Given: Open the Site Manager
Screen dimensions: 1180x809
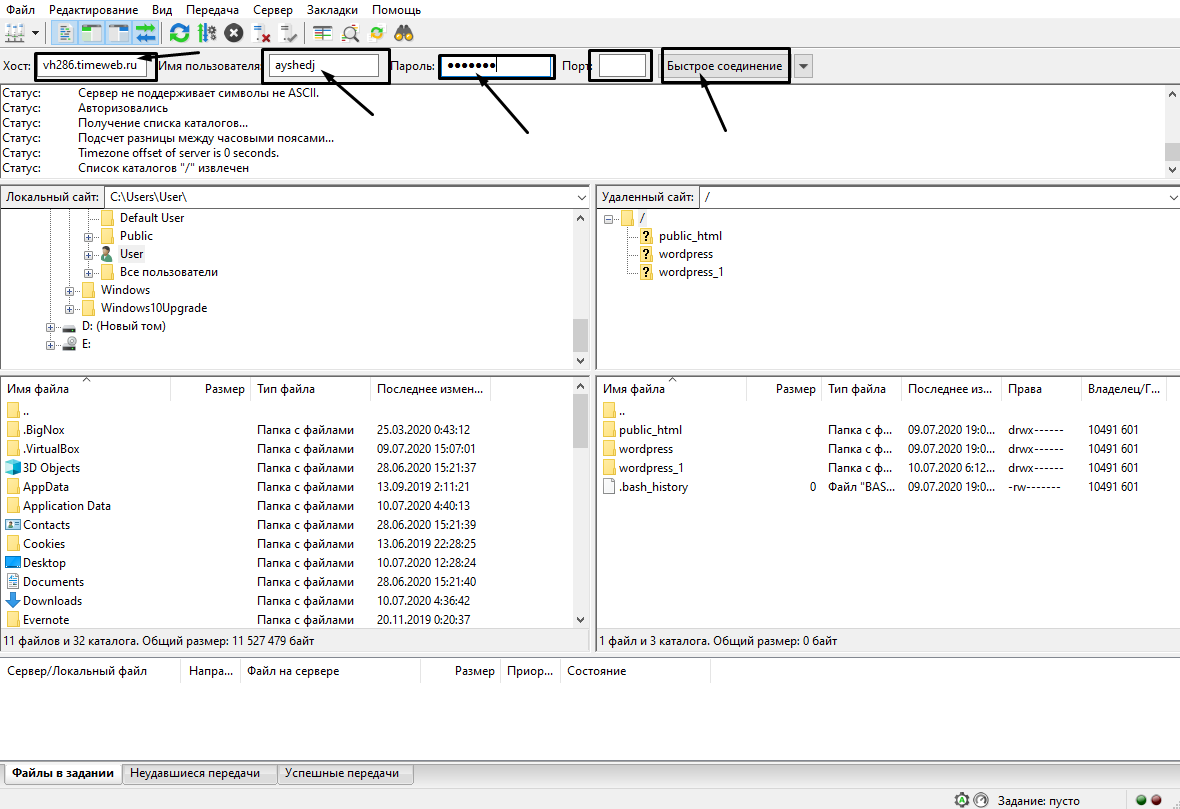Looking at the screenshot, I should coord(16,32).
